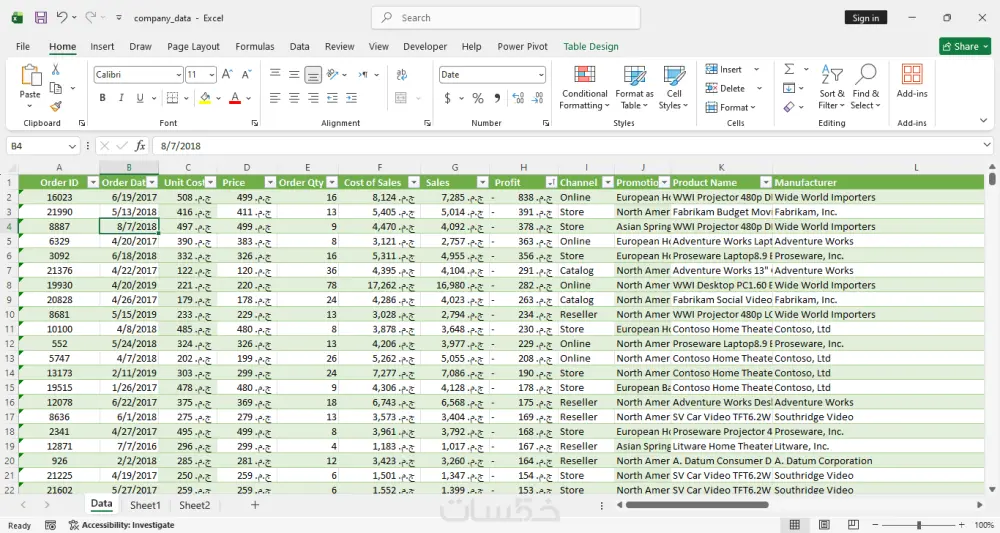
Task: Open the font size dropdown
Action: pyautogui.click(x=212, y=75)
